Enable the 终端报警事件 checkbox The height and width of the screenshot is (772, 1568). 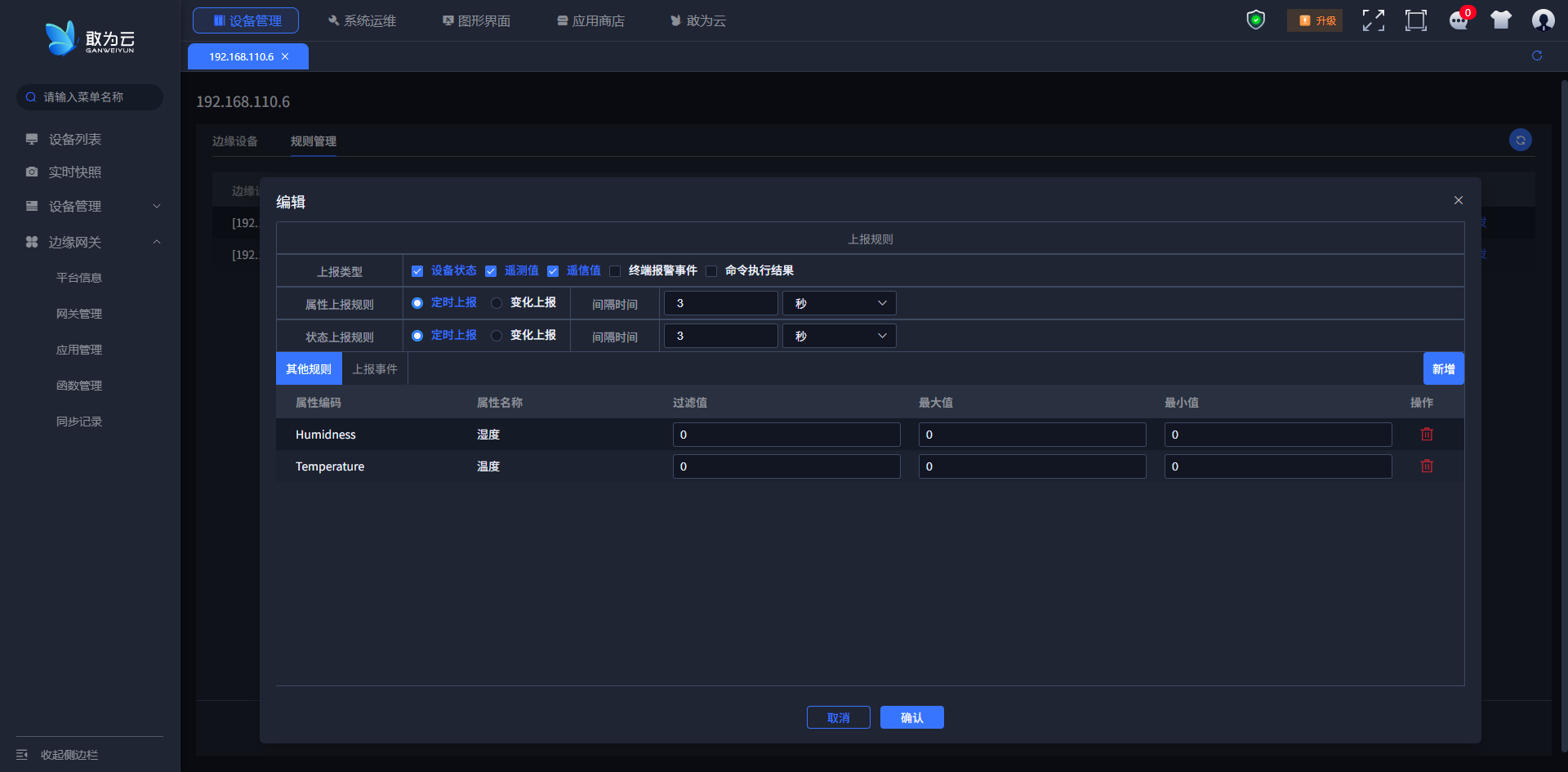point(615,271)
